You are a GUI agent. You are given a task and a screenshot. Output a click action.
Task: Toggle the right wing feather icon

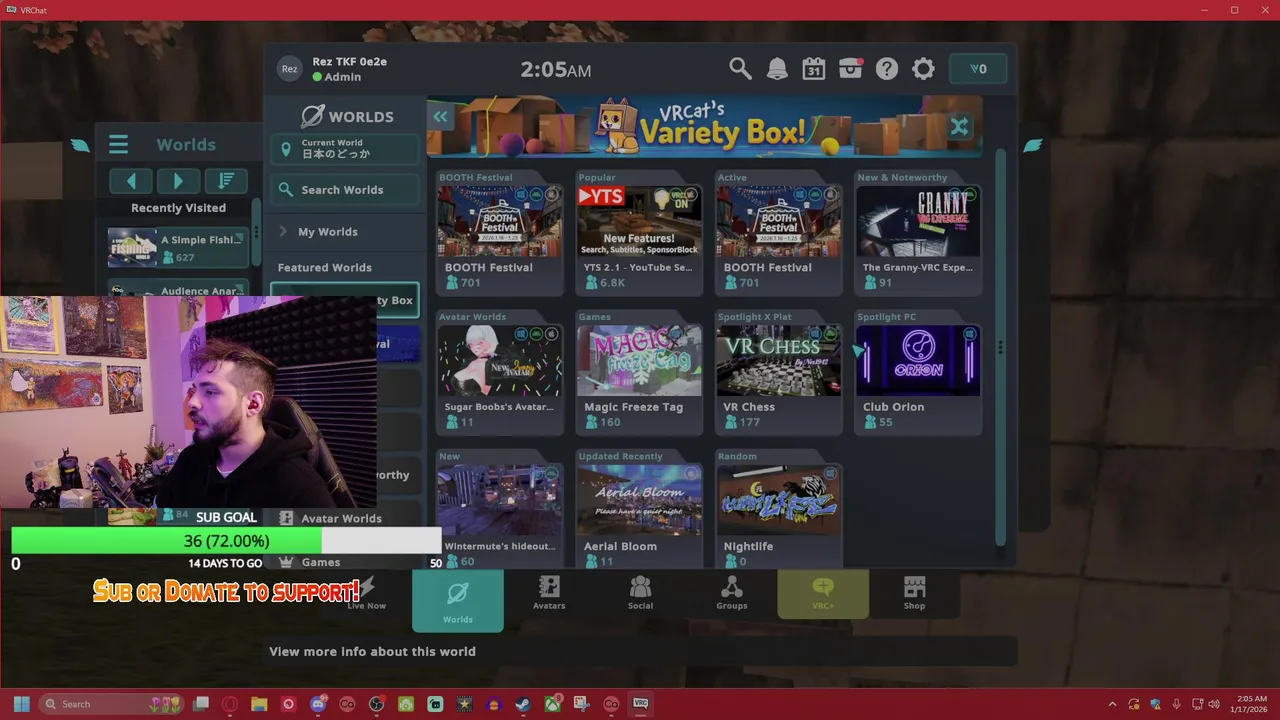1033,146
